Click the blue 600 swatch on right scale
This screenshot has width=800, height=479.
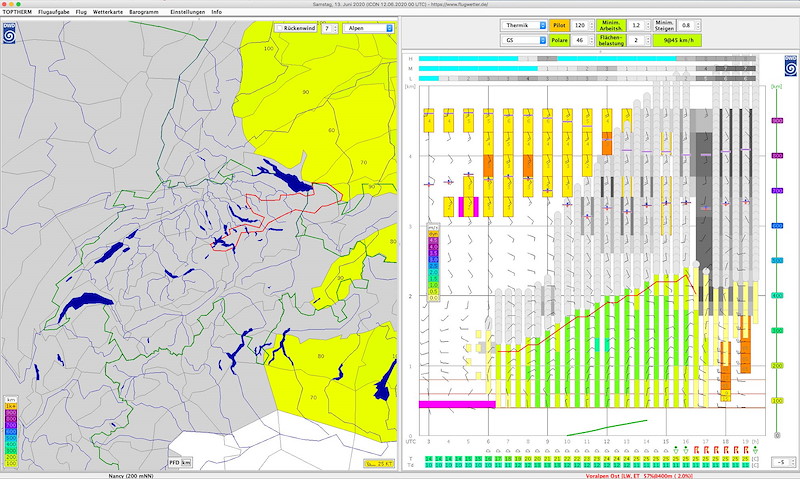tap(777, 225)
